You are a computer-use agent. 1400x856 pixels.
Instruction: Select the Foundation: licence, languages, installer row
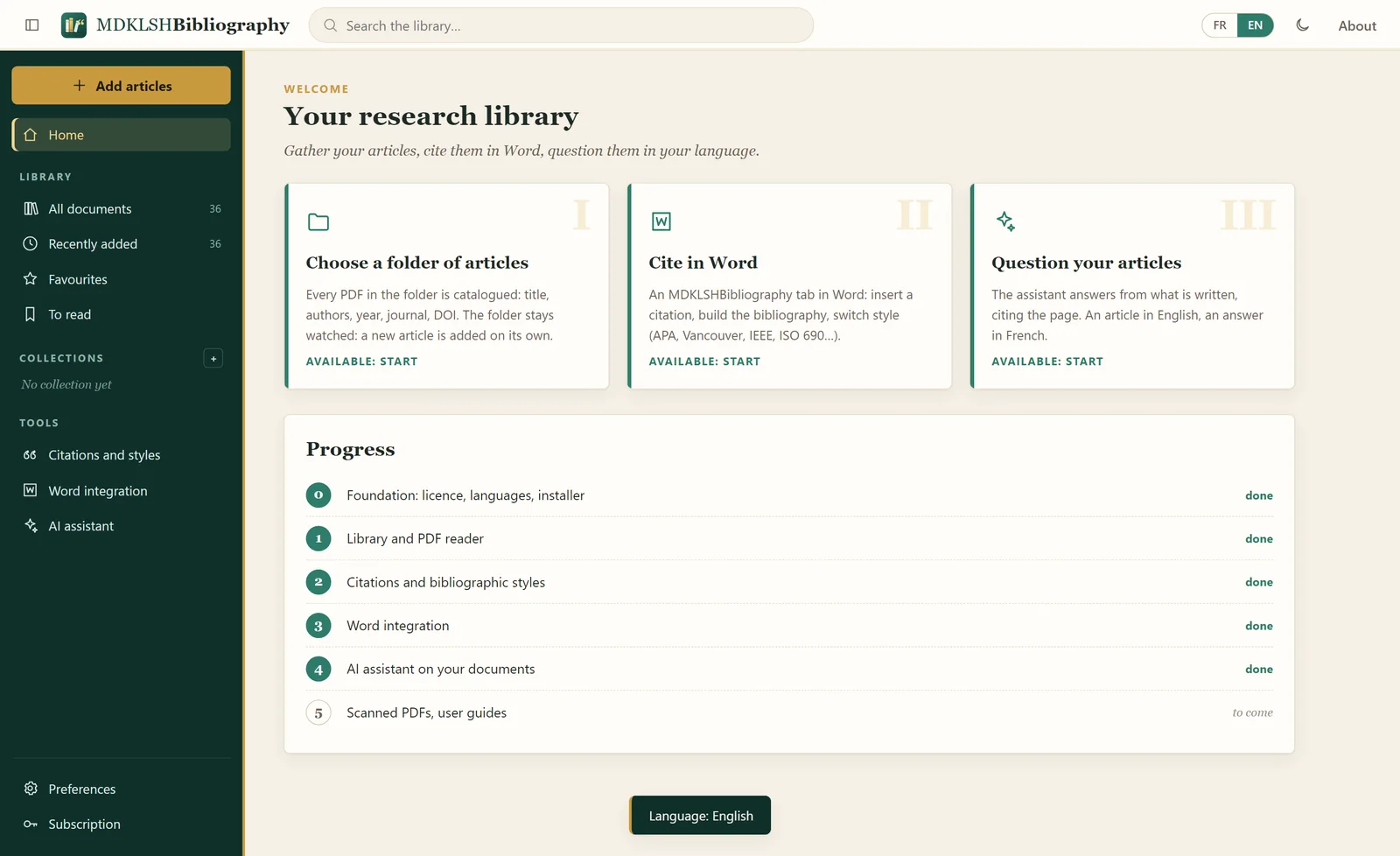(789, 495)
